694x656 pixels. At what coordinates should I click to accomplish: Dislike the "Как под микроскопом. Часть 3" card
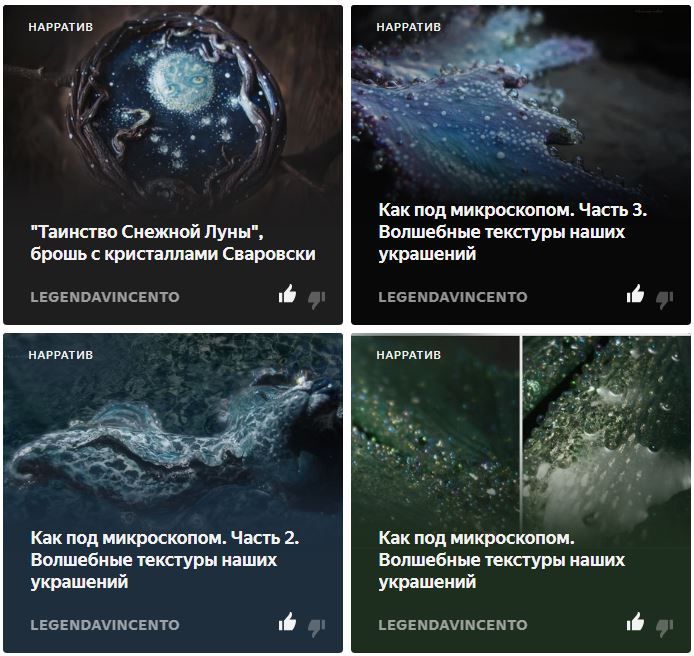click(665, 299)
